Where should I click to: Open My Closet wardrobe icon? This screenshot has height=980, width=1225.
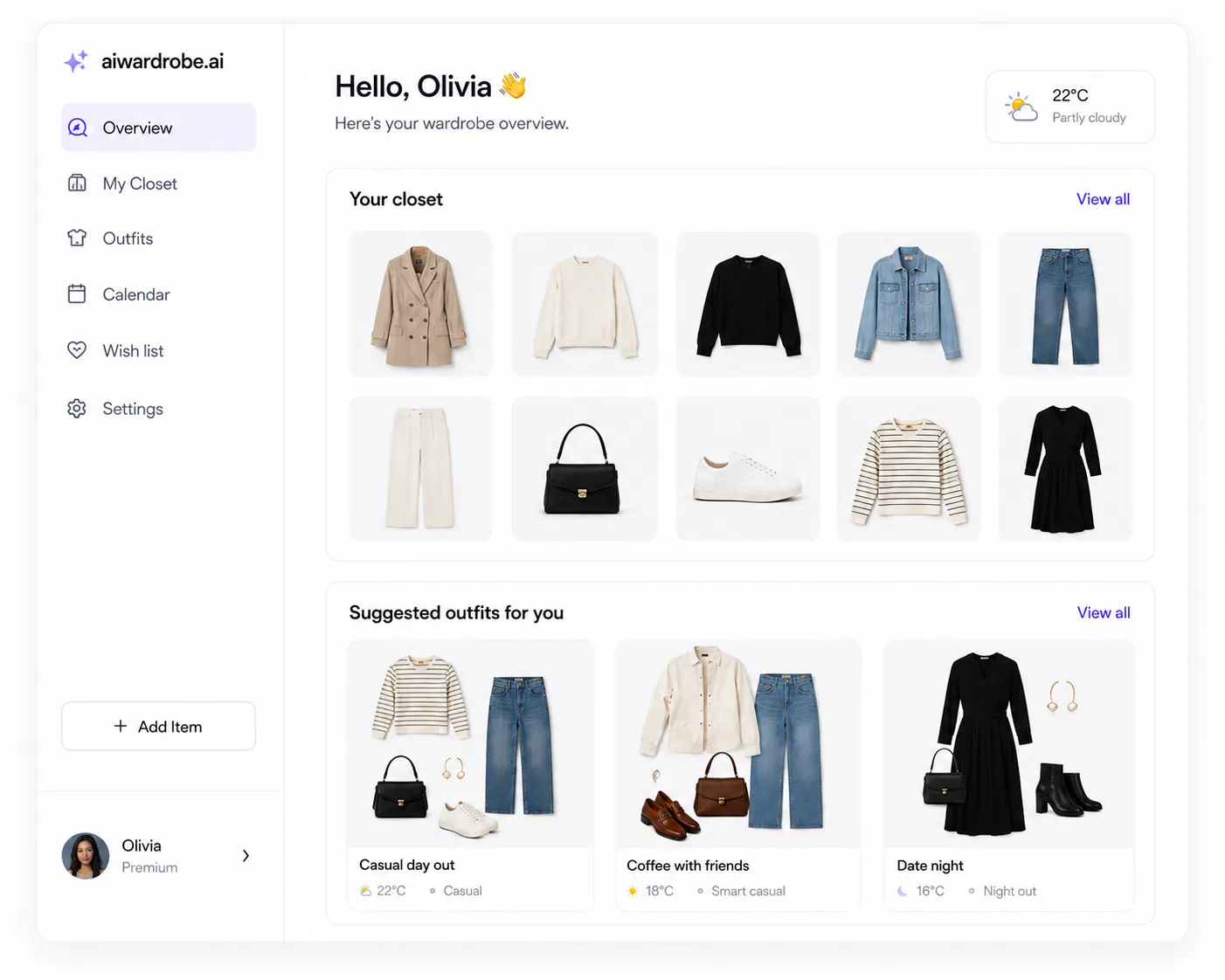click(x=77, y=183)
